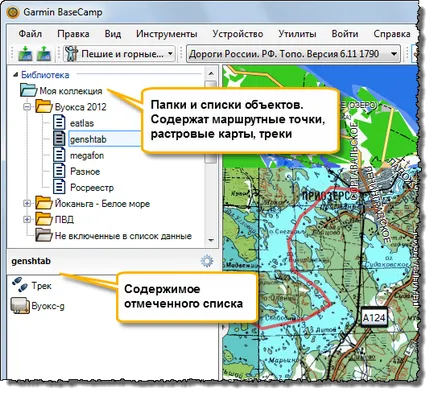The image size is (434, 397).
Task: Select the Росреестр list
Action: point(92,188)
